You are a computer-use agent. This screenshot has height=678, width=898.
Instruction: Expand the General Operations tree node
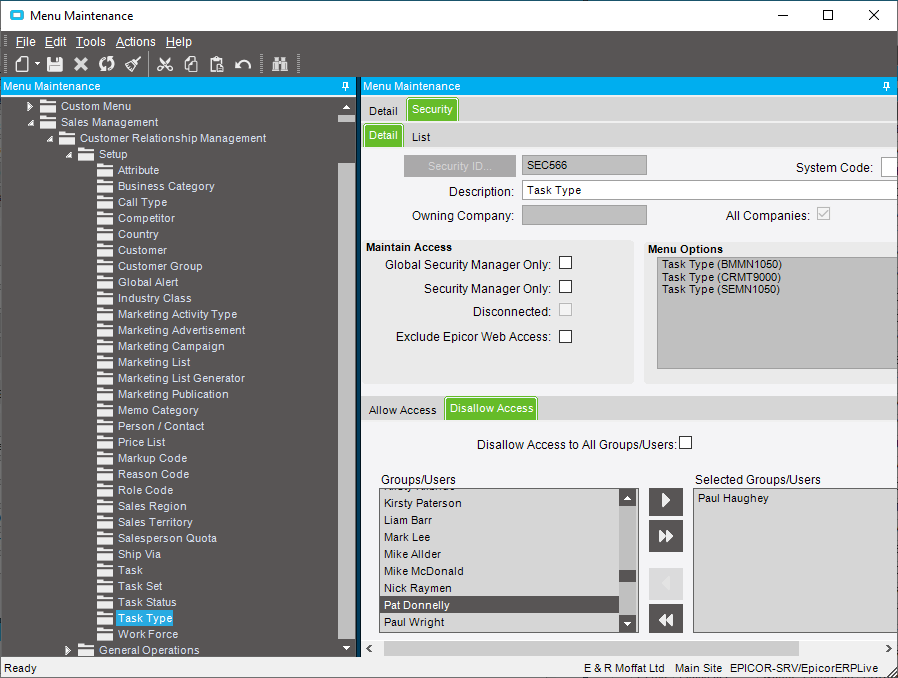tap(68, 650)
